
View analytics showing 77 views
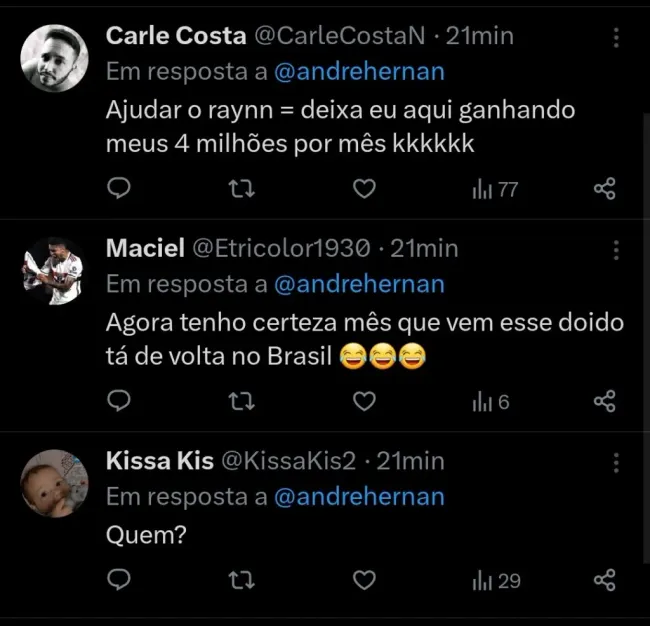[494, 188]
